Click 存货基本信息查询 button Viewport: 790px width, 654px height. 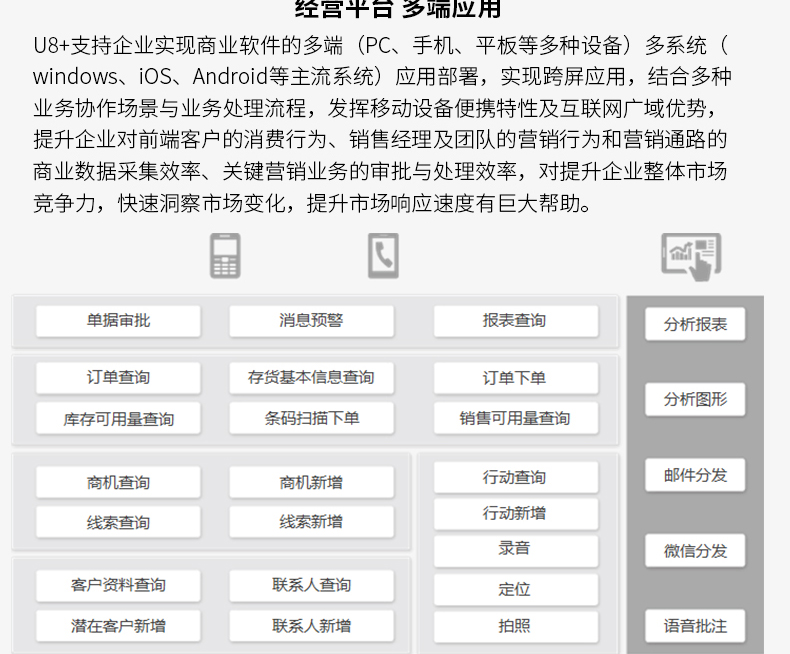(x=311, y=378)
